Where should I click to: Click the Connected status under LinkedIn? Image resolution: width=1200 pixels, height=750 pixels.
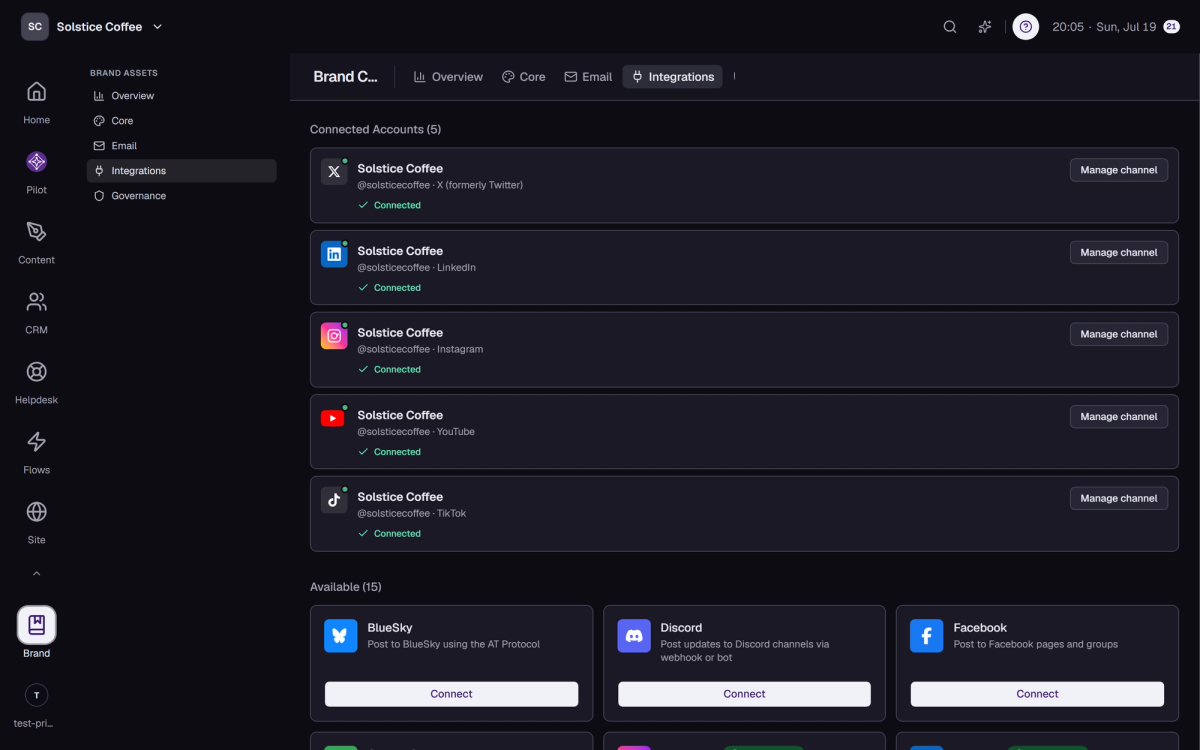click(x=389, y=288)
